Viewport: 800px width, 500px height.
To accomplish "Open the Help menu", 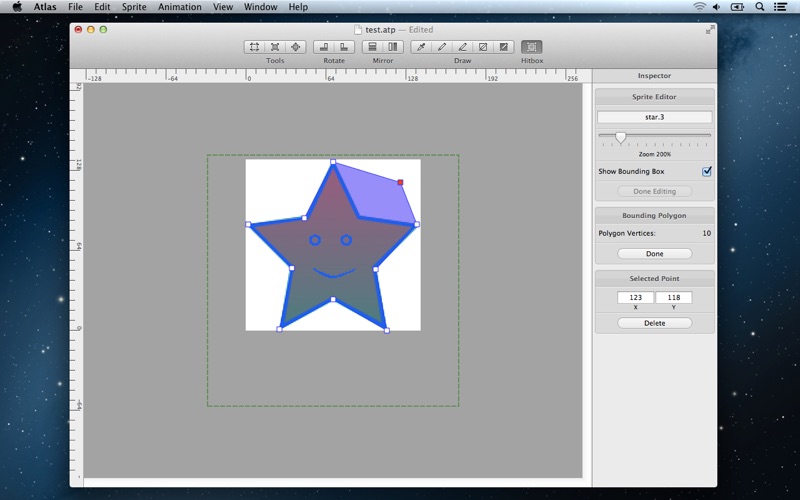I will click(x=298, y=7).
